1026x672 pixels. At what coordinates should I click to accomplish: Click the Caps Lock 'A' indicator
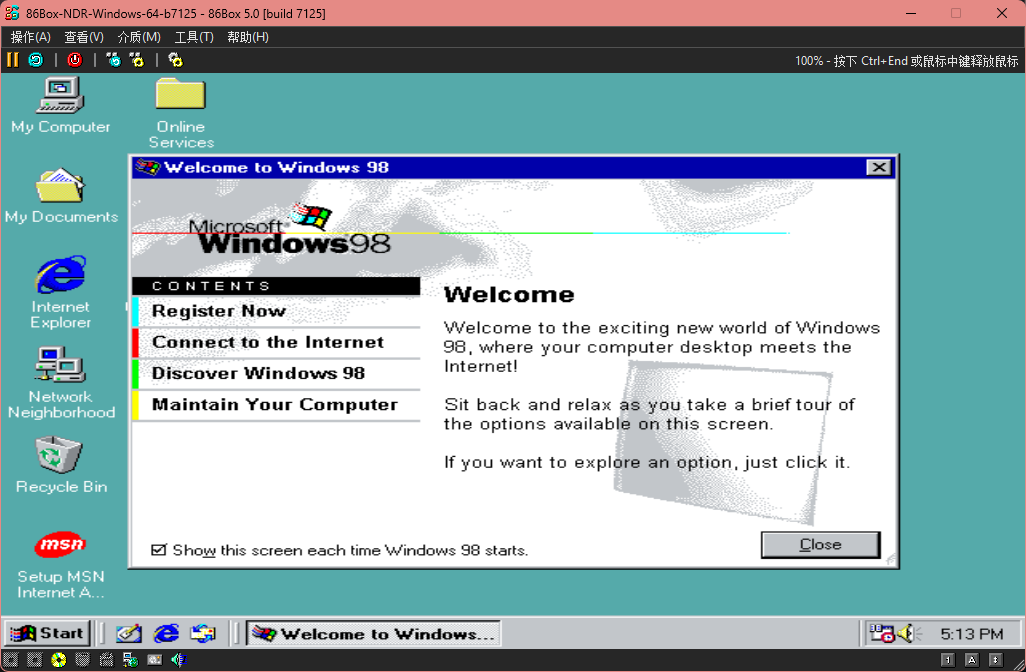coord(972,660)
